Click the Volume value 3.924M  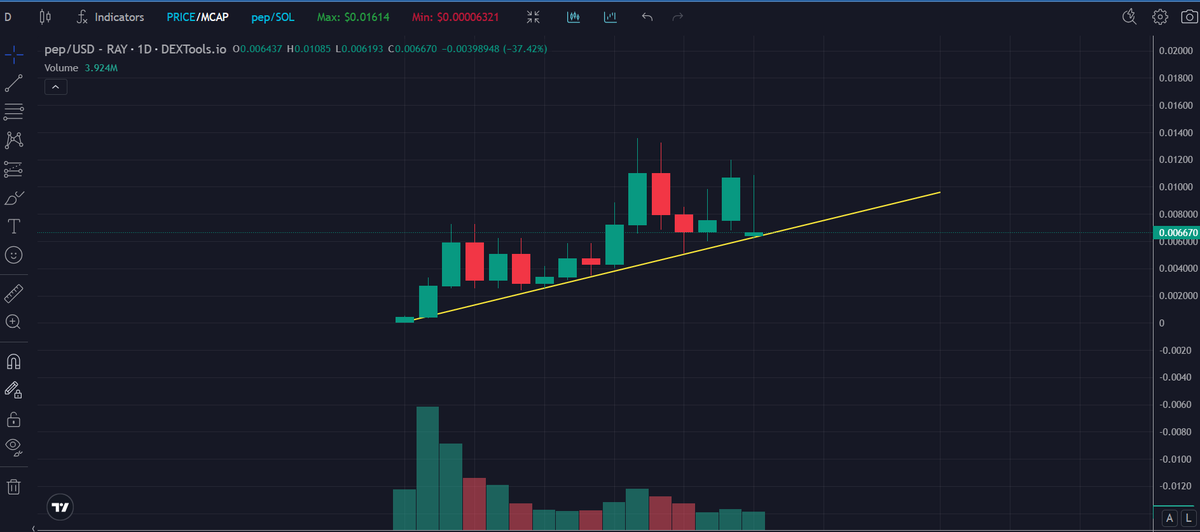pos(102,68)
